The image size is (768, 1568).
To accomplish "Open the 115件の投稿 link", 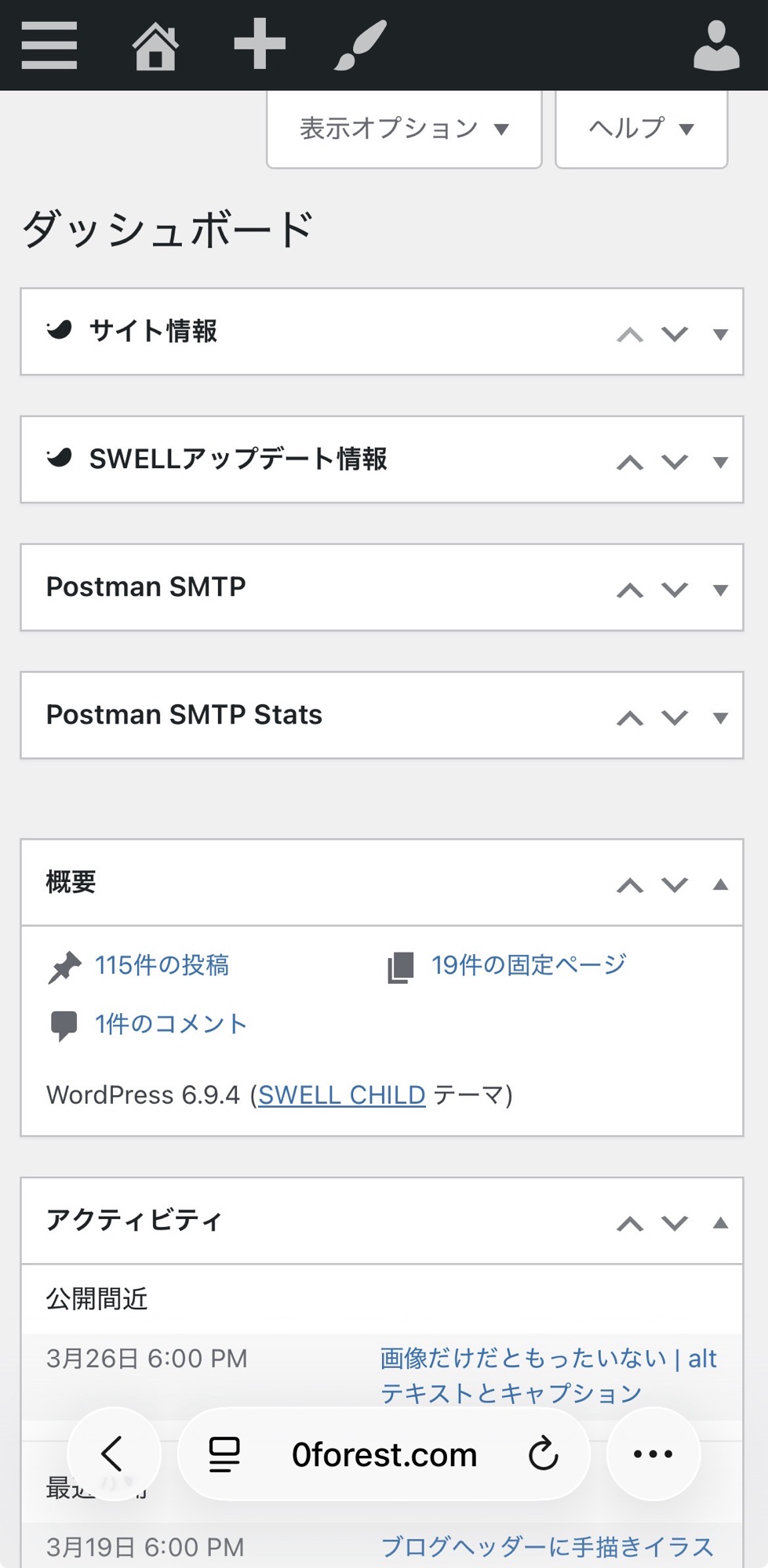I will [x=162, y=966].
